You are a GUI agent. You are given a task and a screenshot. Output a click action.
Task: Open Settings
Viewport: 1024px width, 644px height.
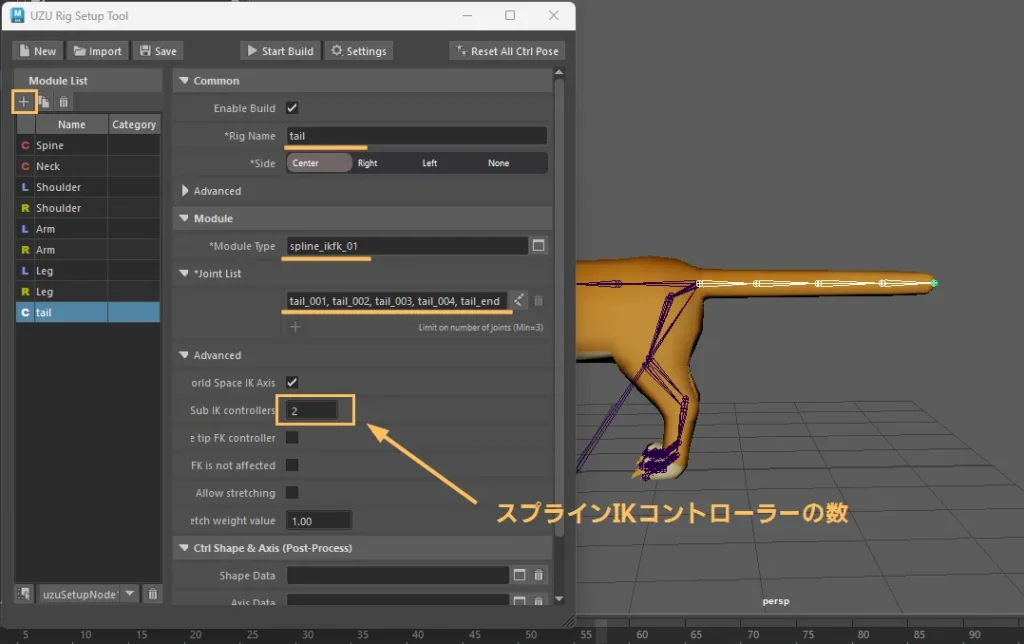pos(359,51)
